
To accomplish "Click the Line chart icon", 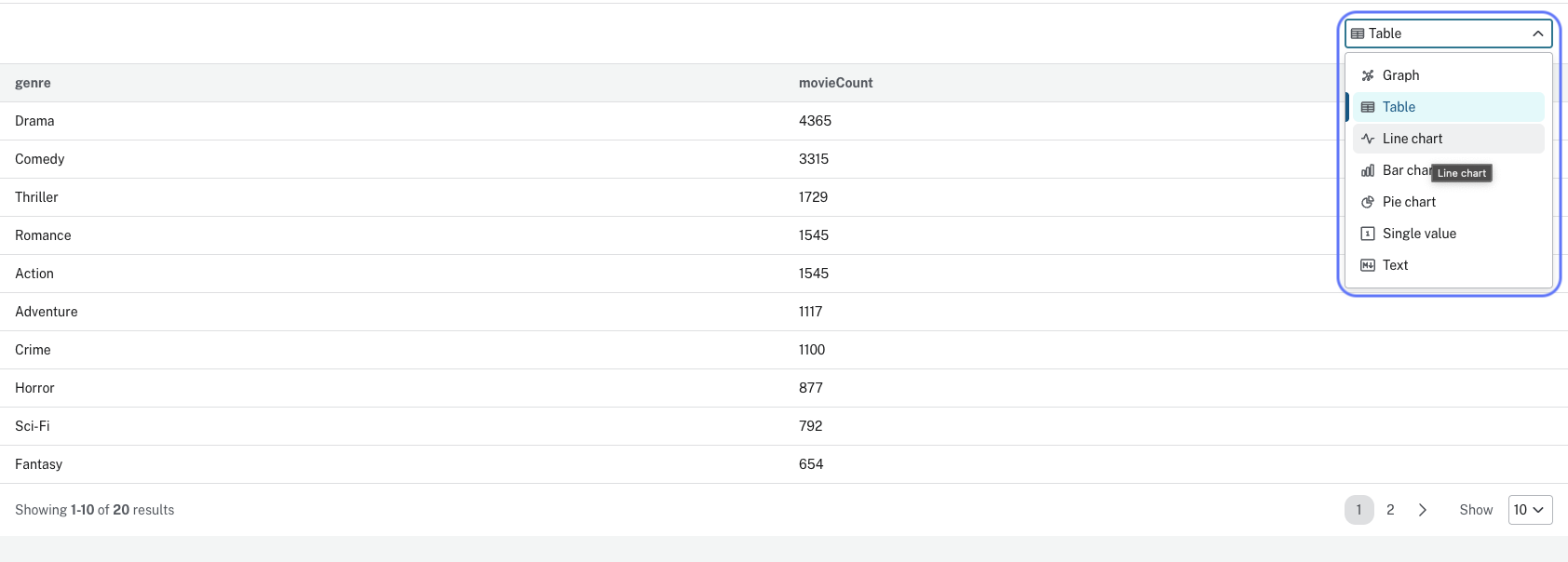I will click(1367, 139).
